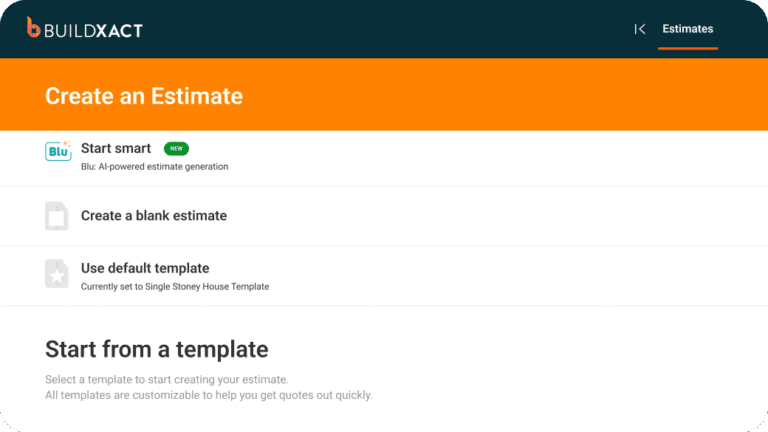Select Use default template
The width and height of the screenshot is (768, 432).
(x=145, y=268)
